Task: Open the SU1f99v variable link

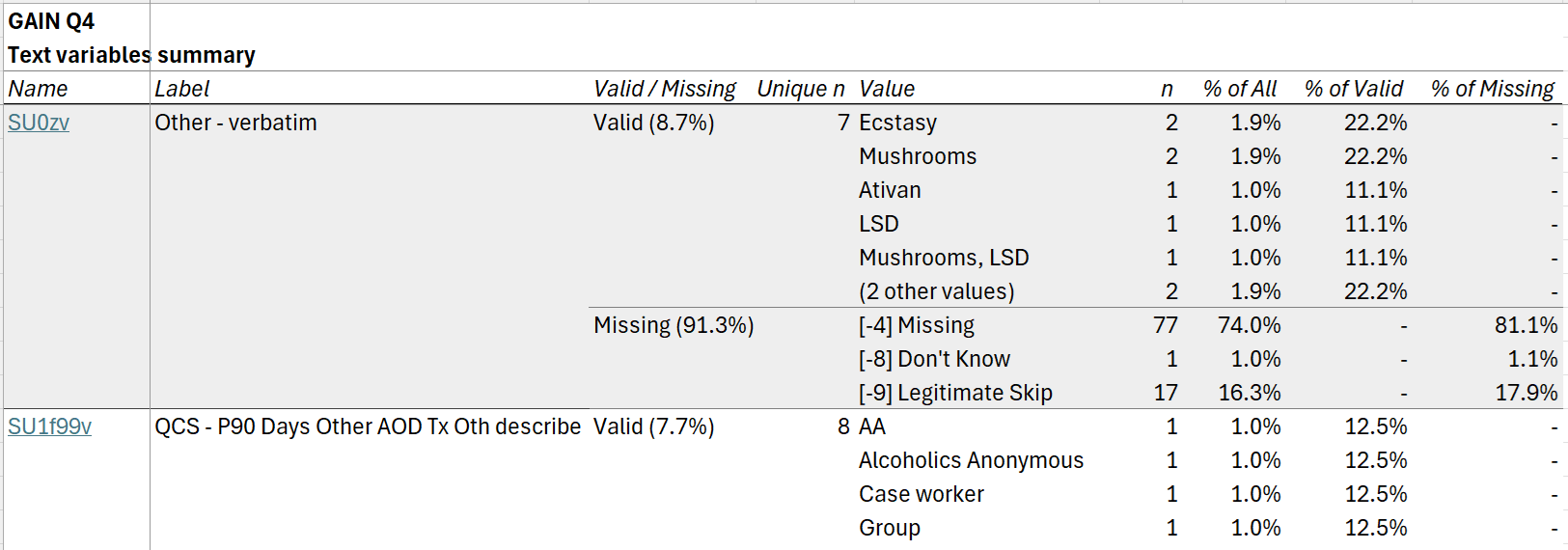Action: click(49, 426)
